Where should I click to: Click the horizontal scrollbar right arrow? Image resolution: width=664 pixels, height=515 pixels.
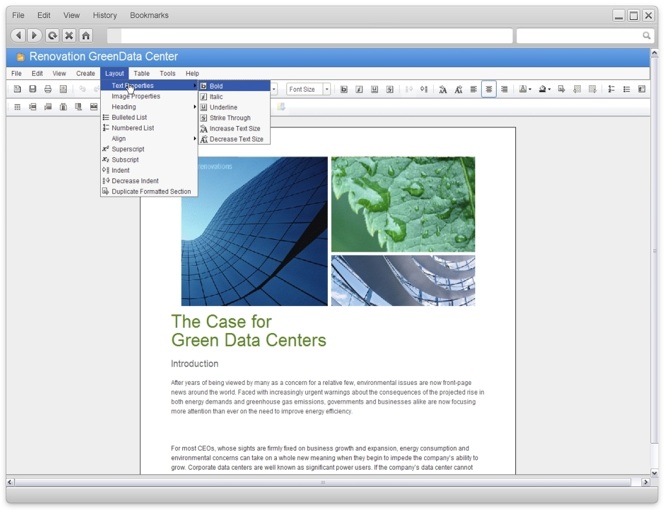[x=645, y=482]
